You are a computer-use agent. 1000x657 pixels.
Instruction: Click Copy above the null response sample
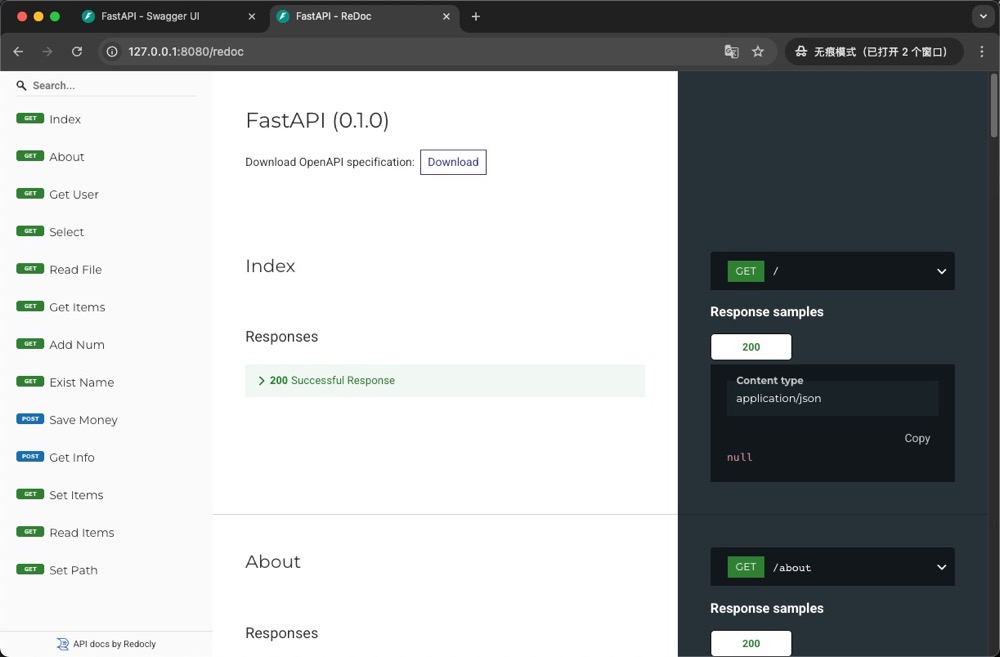click(x=916, y=438)
